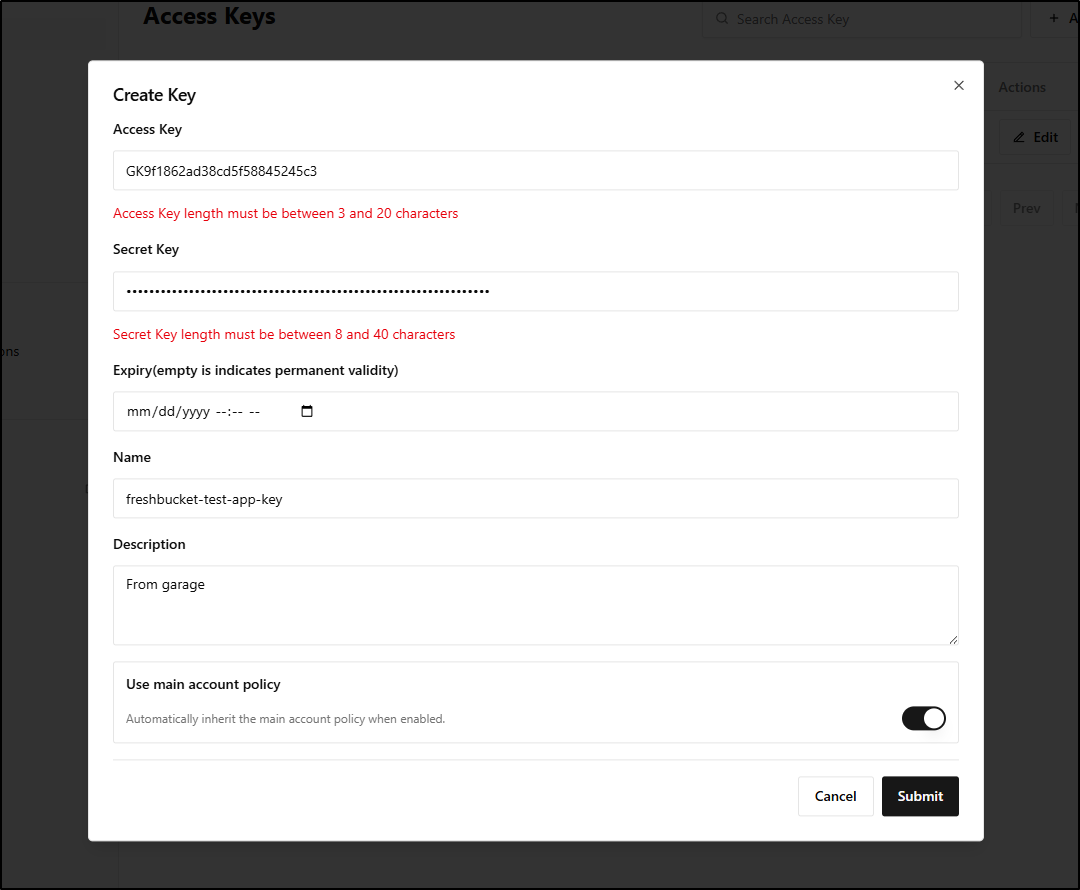Click the Actions column header
Image resolution: width=1080 pixels, height=890 pixels.
[x=1021, y=87]
